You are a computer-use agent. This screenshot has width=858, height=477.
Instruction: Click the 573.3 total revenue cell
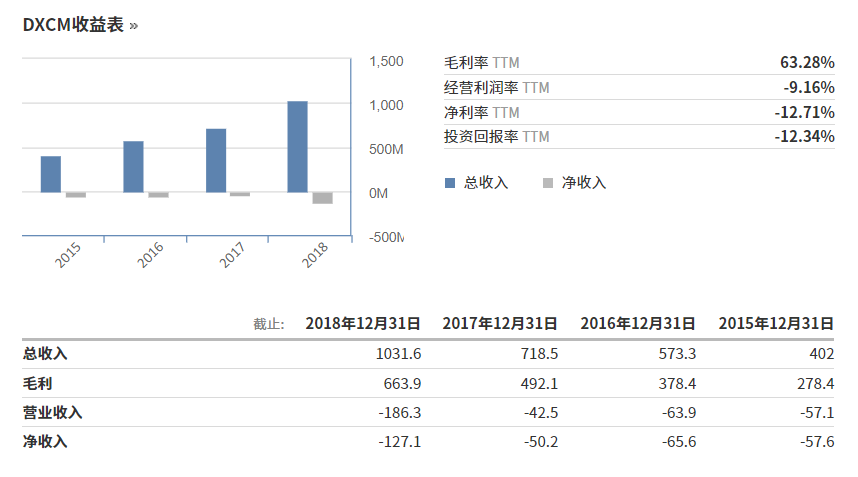pos(677,354)
